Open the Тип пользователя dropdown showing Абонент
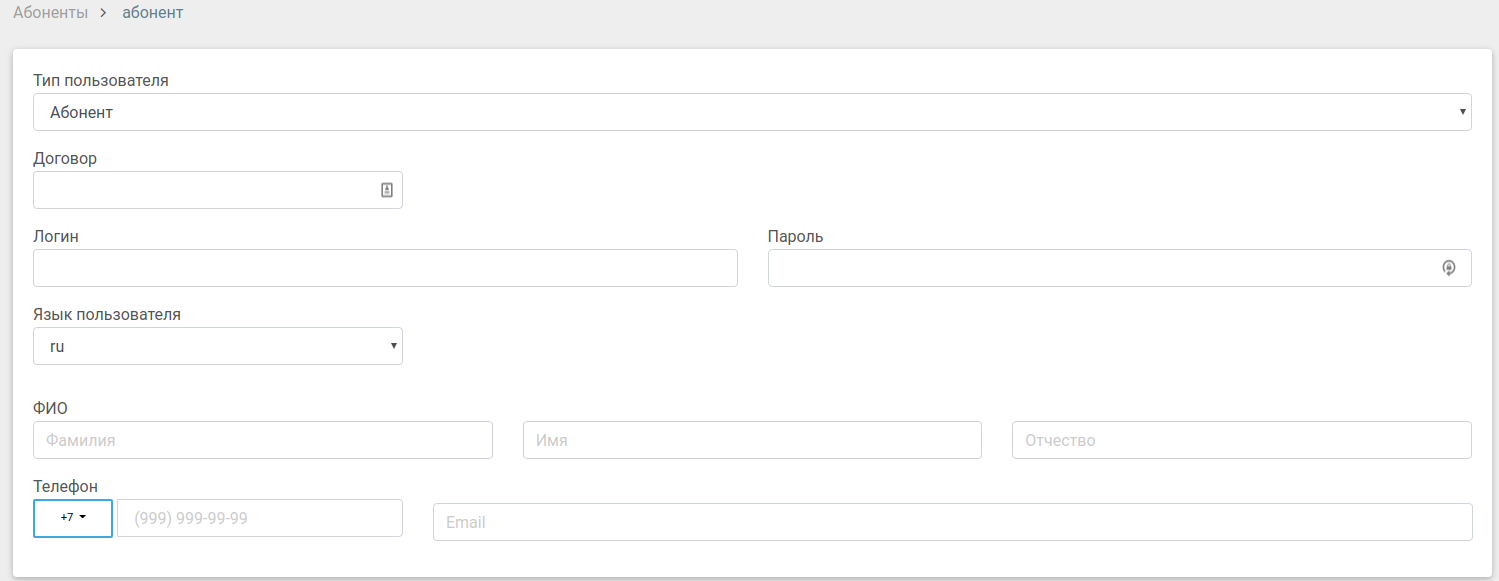This screenshot has height=581, width=1499. pyautogui.click(x=752, y=112)
